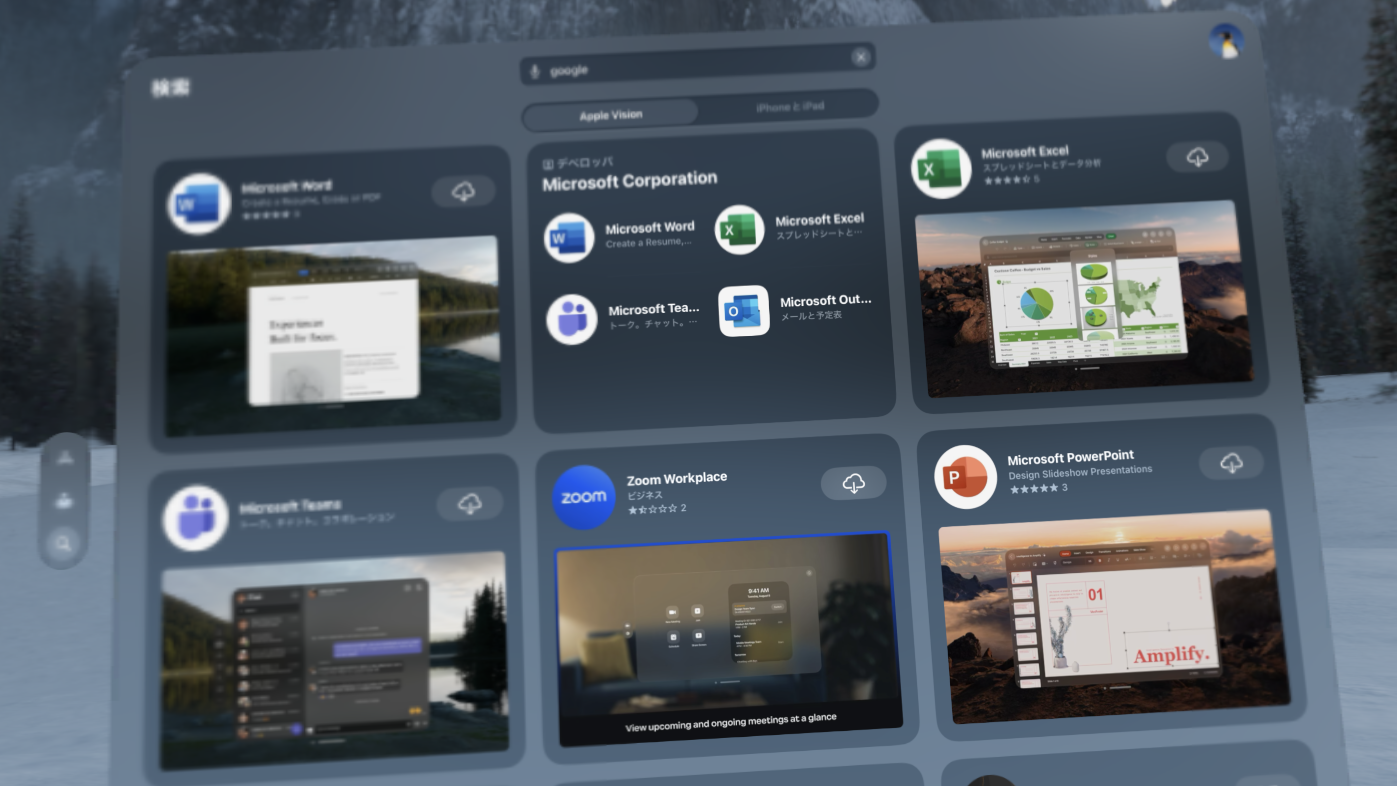1397x786 pixels.
Task: Open the account profile avatar
Action: [x=1226, y=41]
